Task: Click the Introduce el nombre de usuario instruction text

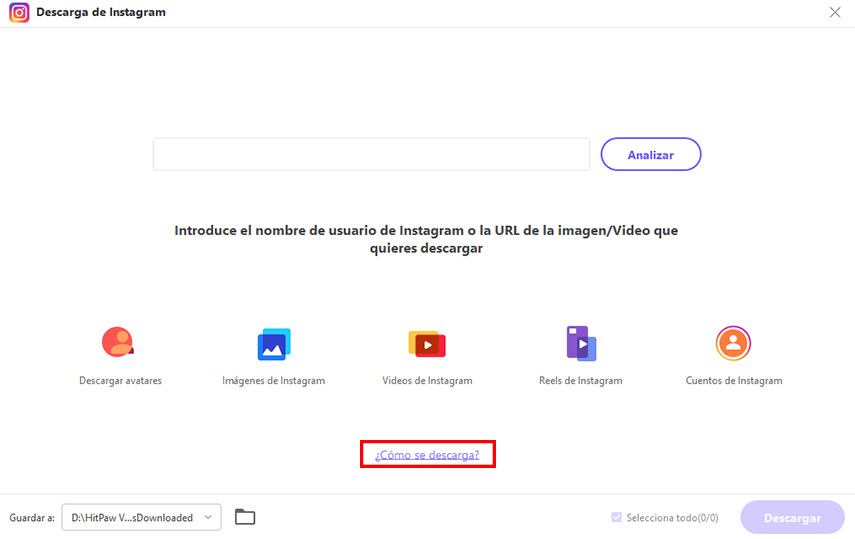Action: (x=426, y=239)
